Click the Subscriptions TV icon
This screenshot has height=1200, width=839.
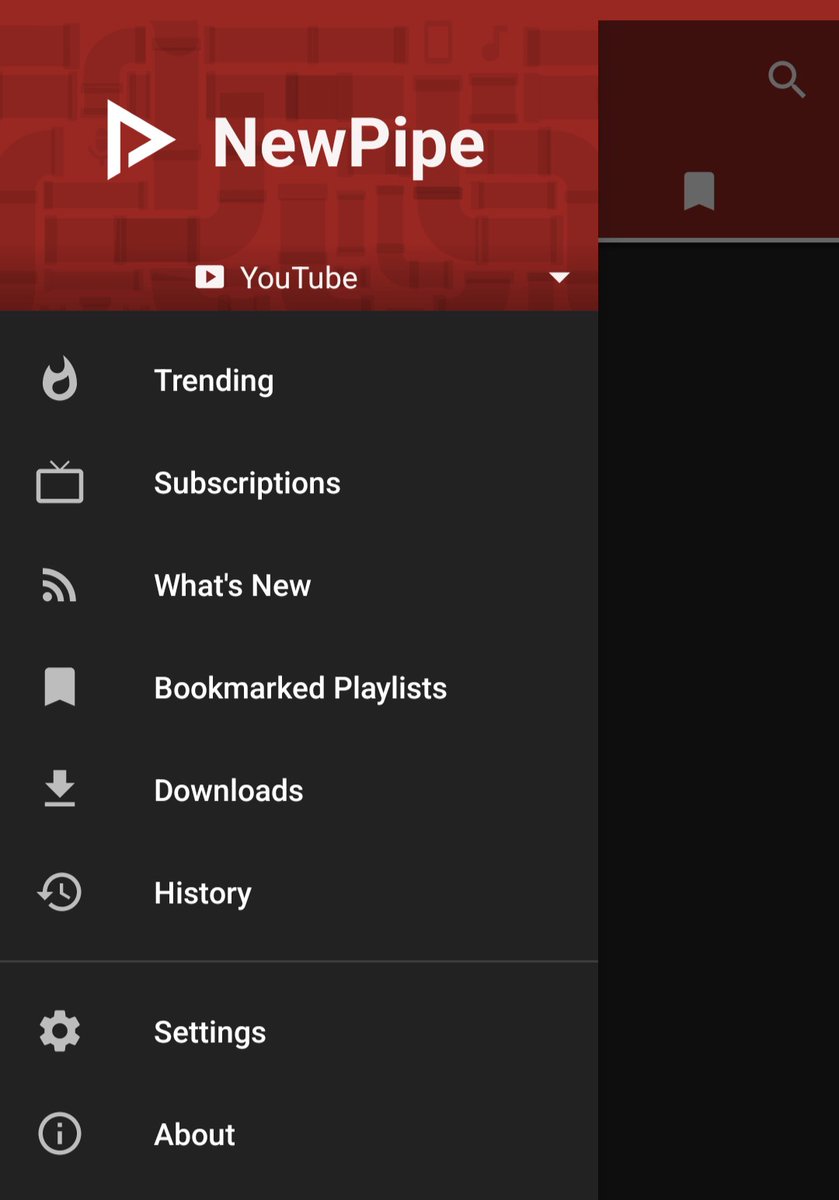(x=60, y=482)
